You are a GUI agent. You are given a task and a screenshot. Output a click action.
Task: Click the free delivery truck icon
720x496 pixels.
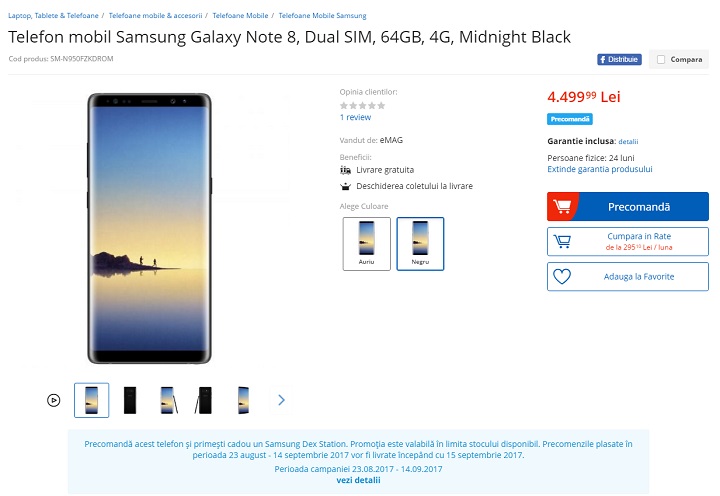(346, 170)
